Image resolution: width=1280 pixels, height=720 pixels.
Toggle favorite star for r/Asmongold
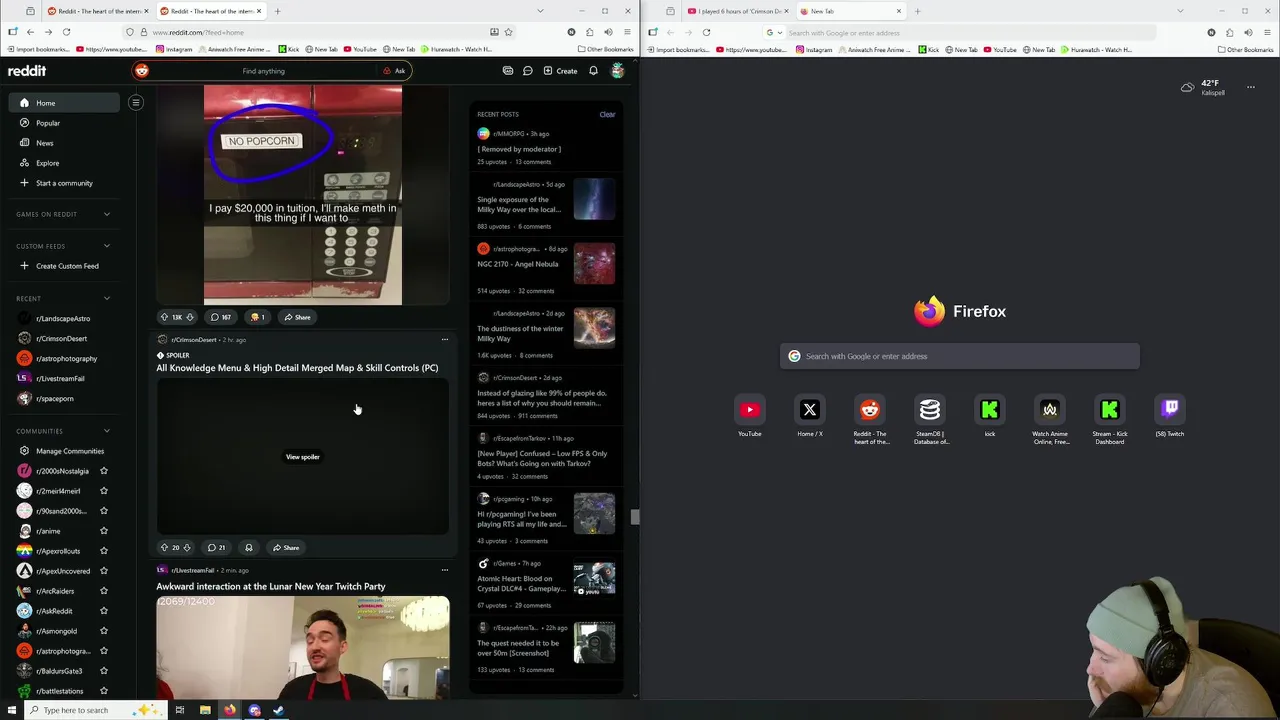point(103,631)
